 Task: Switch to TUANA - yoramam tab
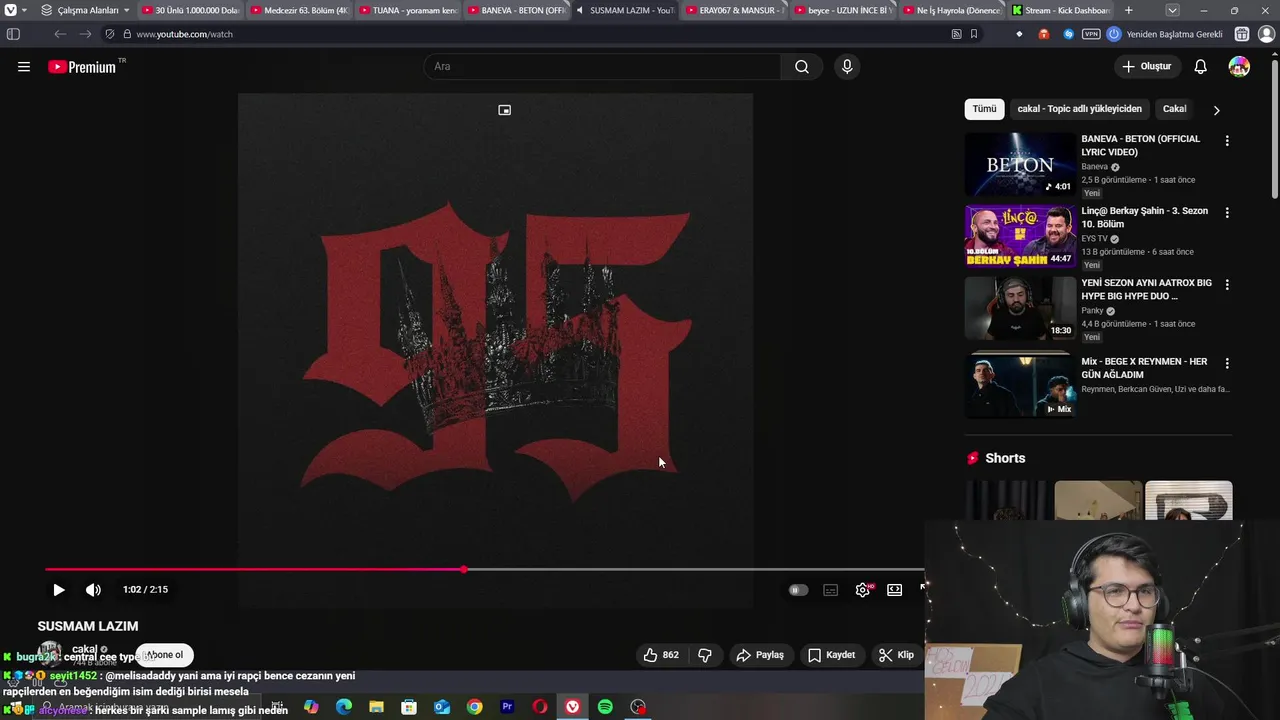[x=407, y=10]
